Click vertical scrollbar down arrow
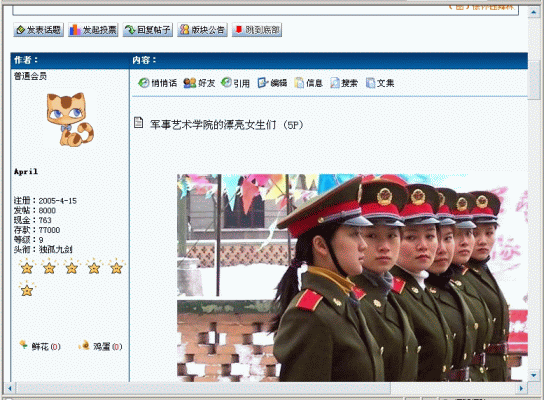This screenshot has height=400, width=544. 534,375
